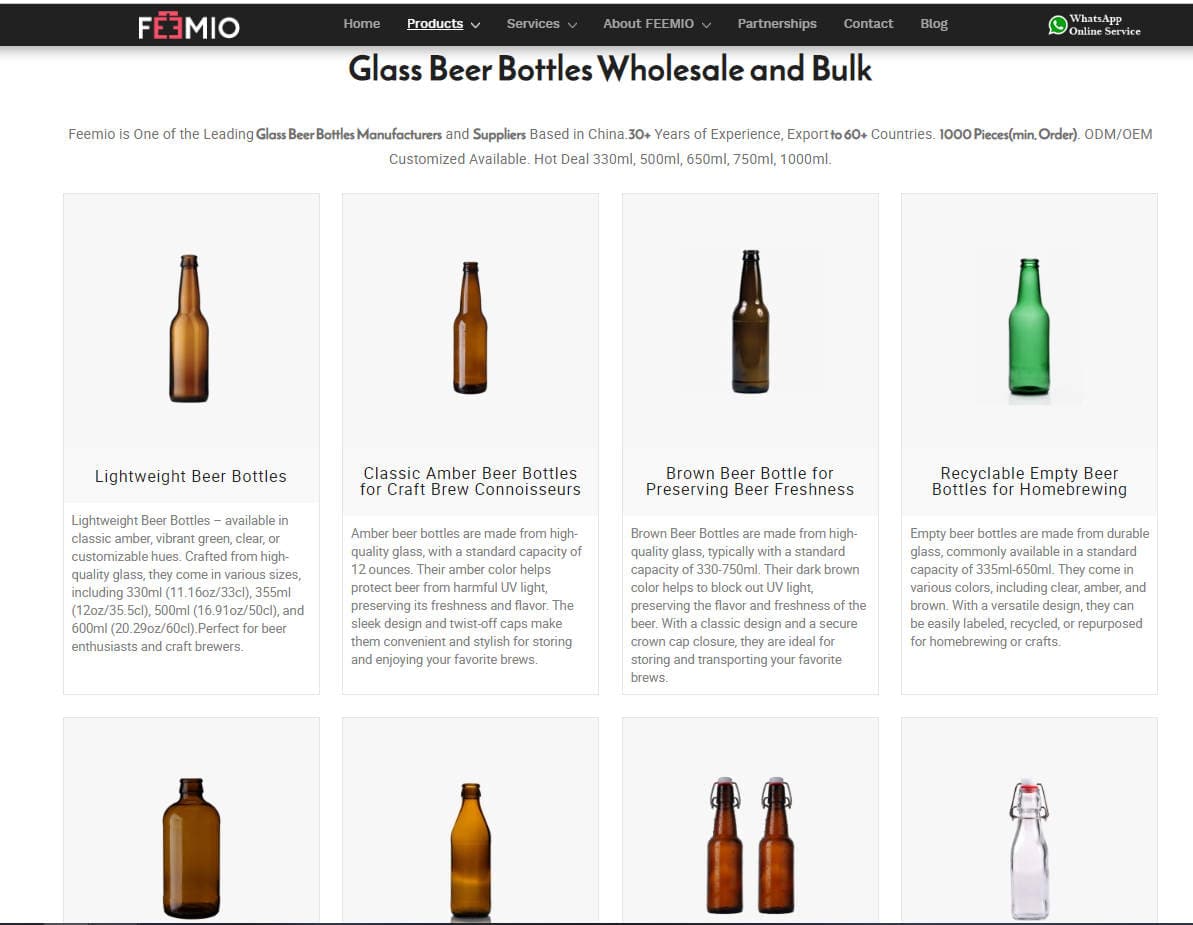Click the Lightweight Beer Bottles title

(190, 476)
